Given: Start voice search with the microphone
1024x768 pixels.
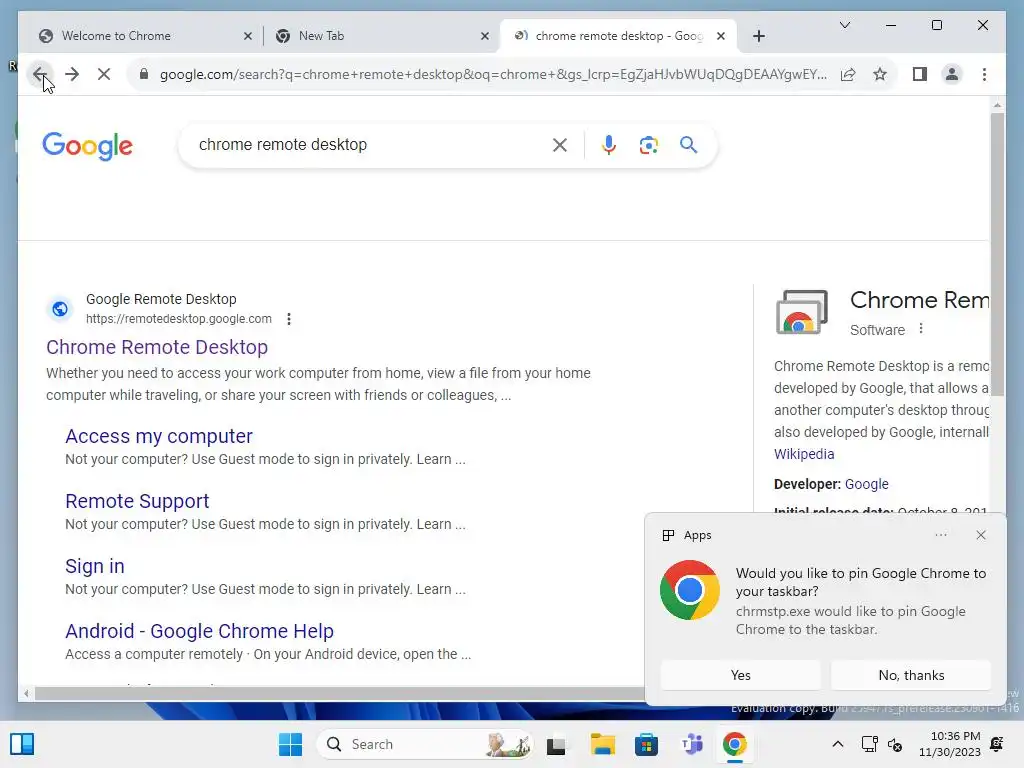Looking at the screenshot, I should (609, 144).
